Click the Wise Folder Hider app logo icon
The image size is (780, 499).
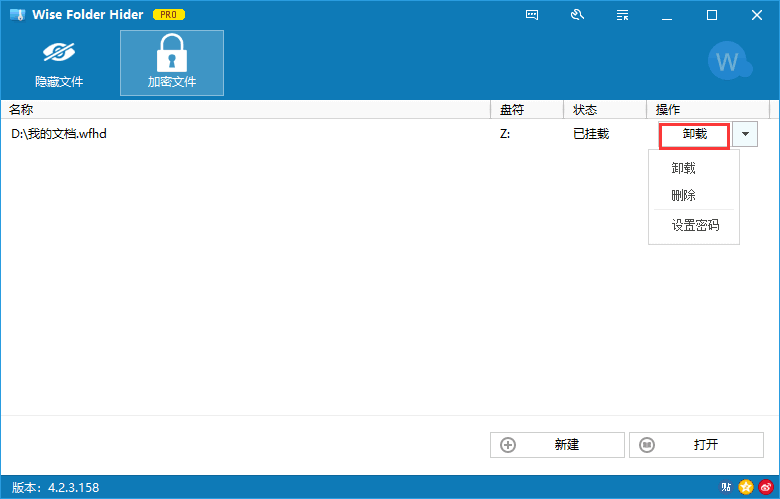pyautogui.click(x=17, y=15)
